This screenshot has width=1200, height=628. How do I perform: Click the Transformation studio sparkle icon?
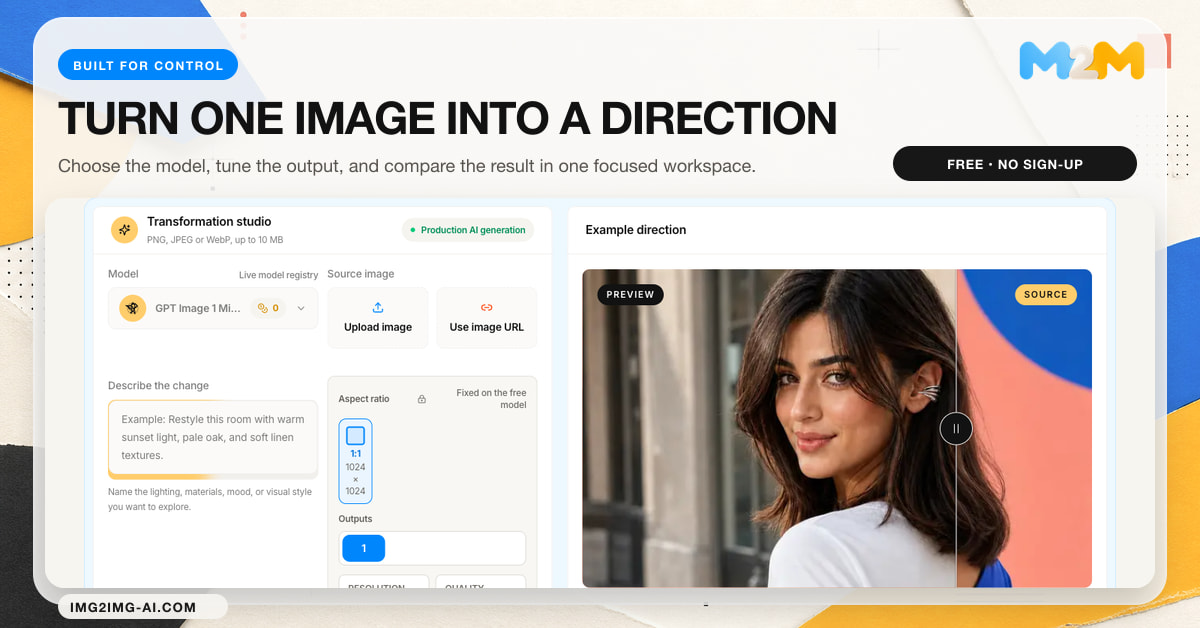(125, 230)
